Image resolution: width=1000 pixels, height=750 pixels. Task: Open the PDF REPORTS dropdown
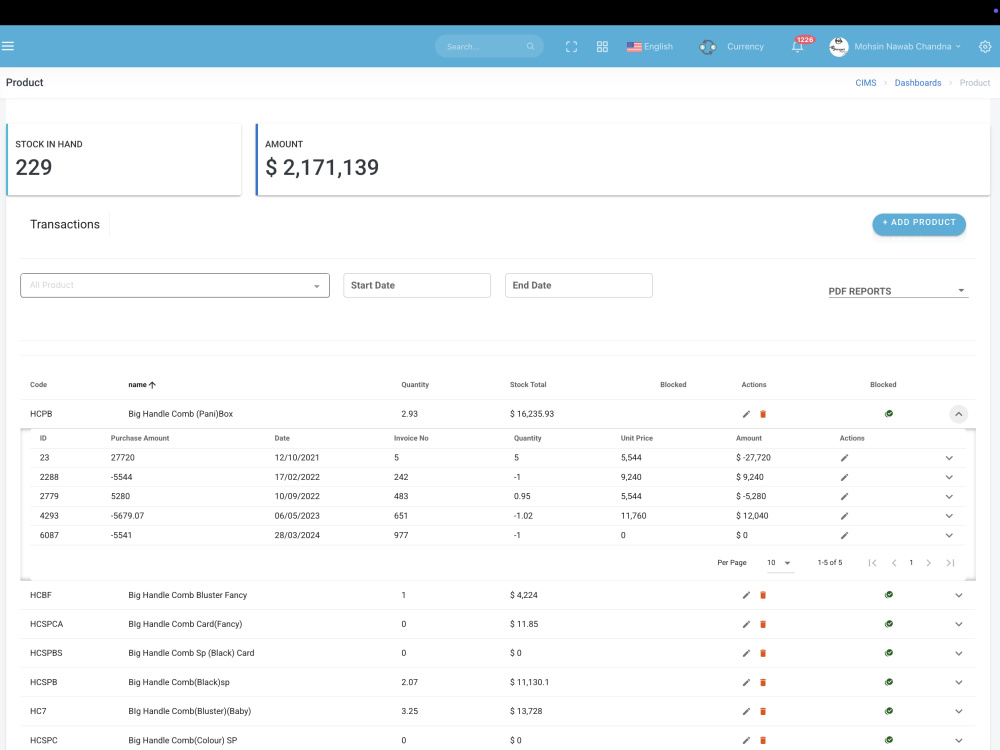898,291
